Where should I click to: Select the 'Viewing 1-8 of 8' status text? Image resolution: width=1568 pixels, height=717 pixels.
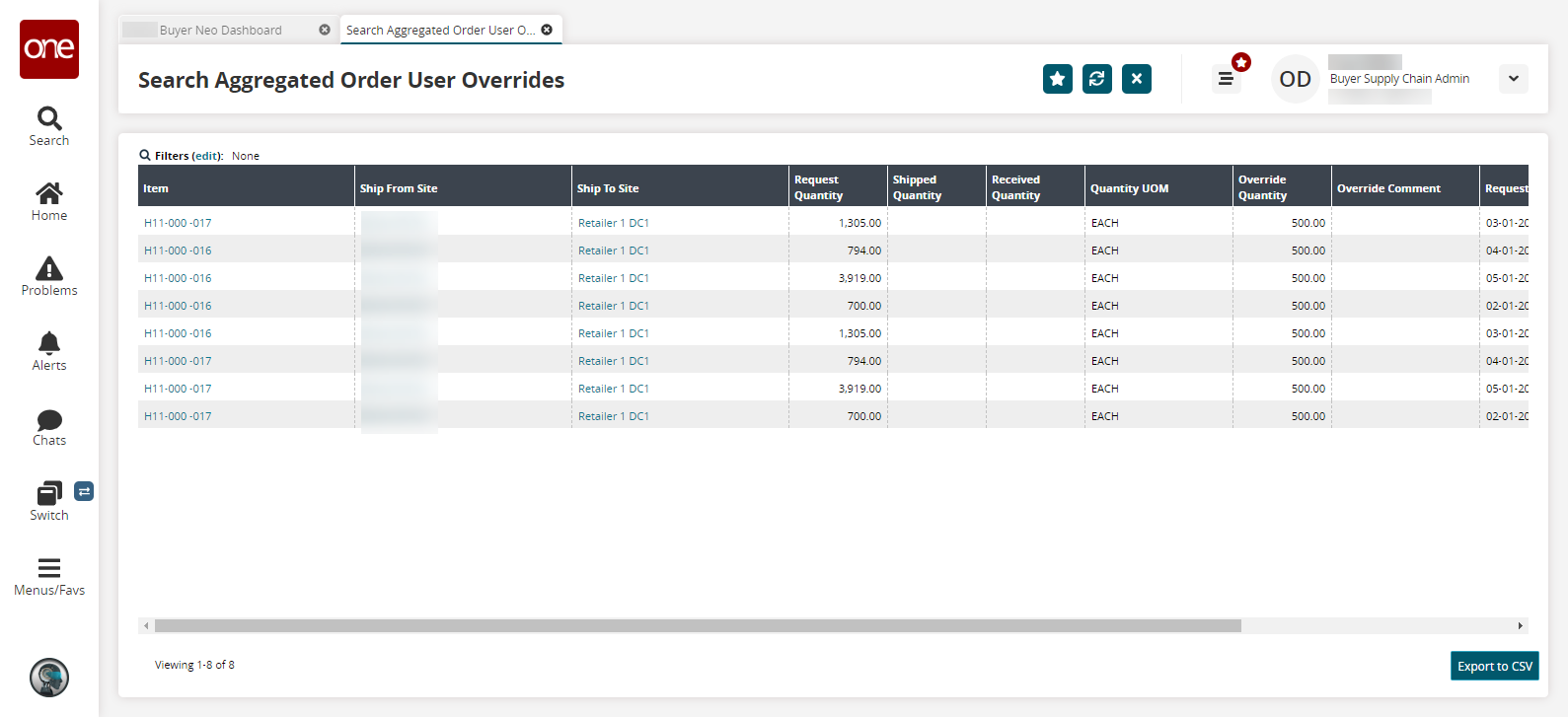(x=194, y=665)
